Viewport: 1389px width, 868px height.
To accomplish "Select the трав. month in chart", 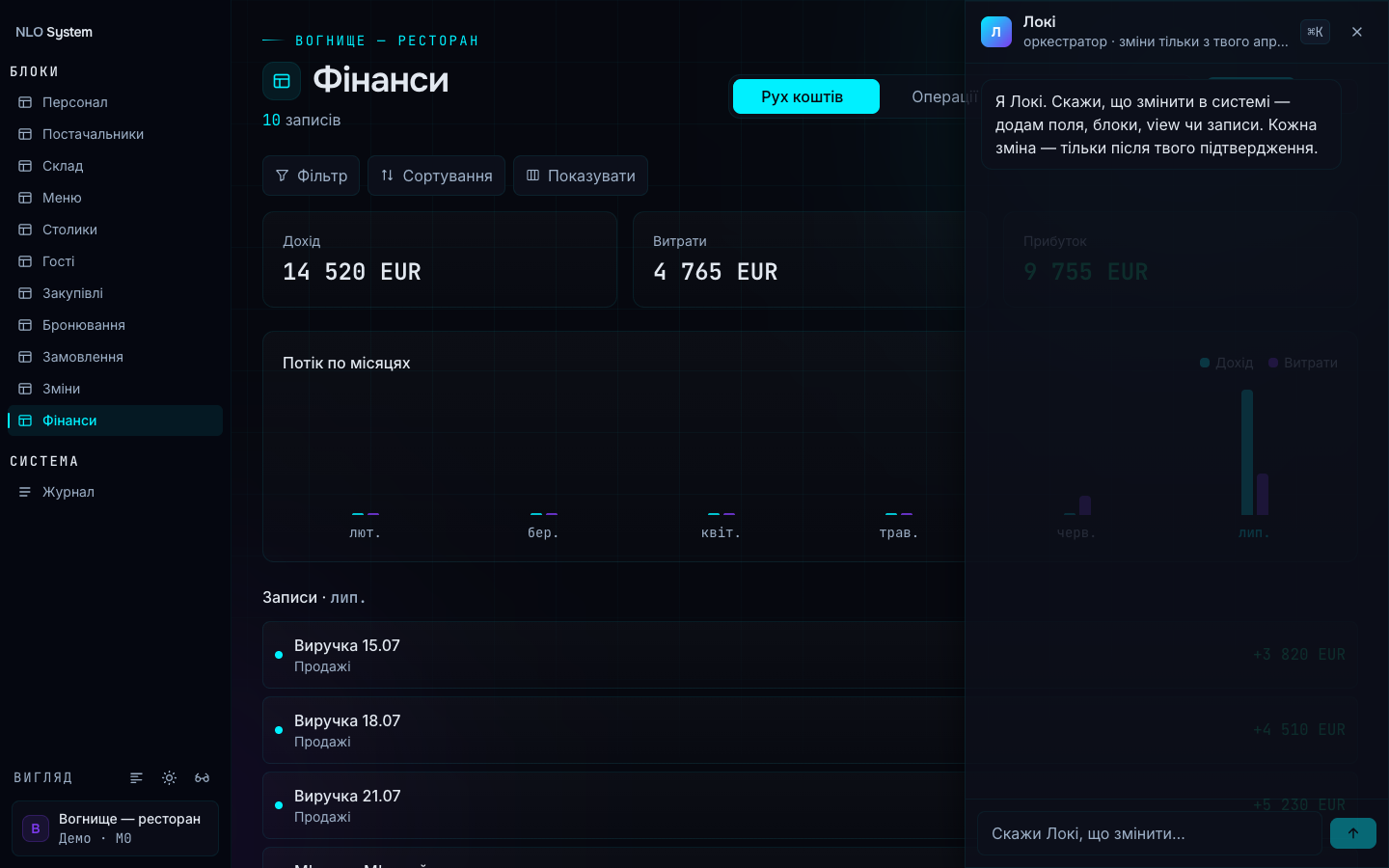I will tap(899, 532).
